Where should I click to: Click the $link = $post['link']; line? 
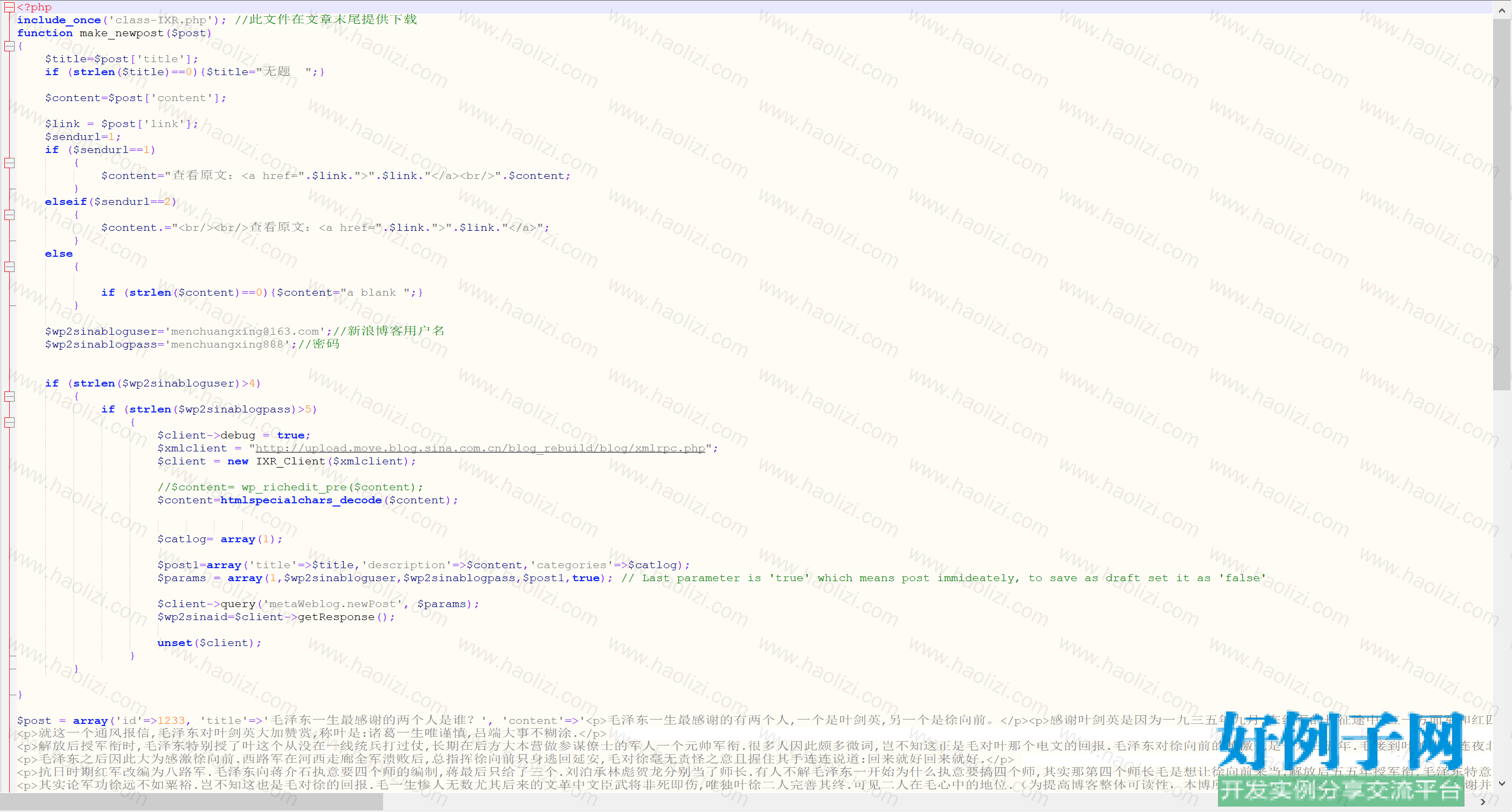pyautogui.click(x=122, y=123)
